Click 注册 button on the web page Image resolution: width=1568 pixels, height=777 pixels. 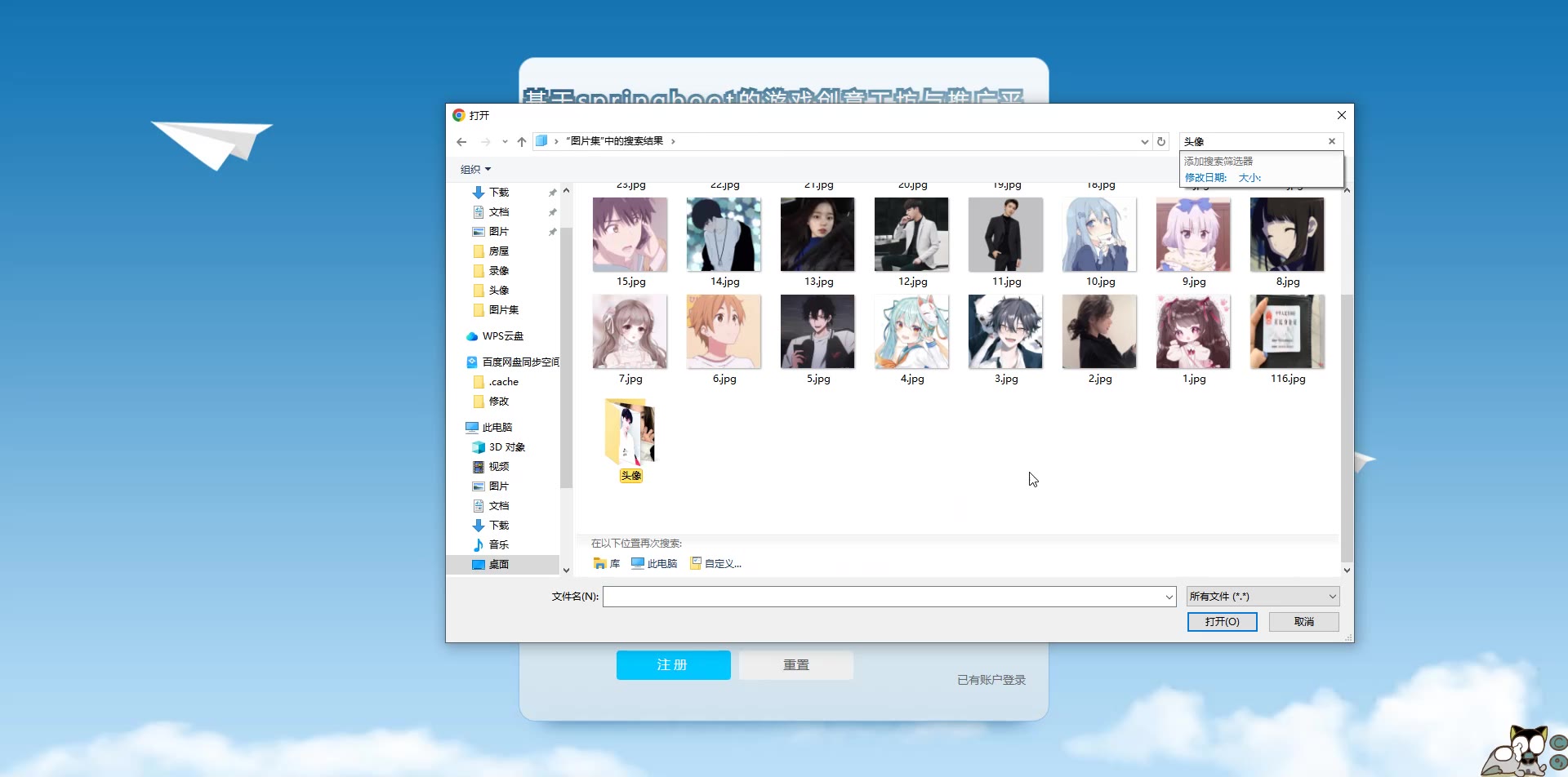673,665
